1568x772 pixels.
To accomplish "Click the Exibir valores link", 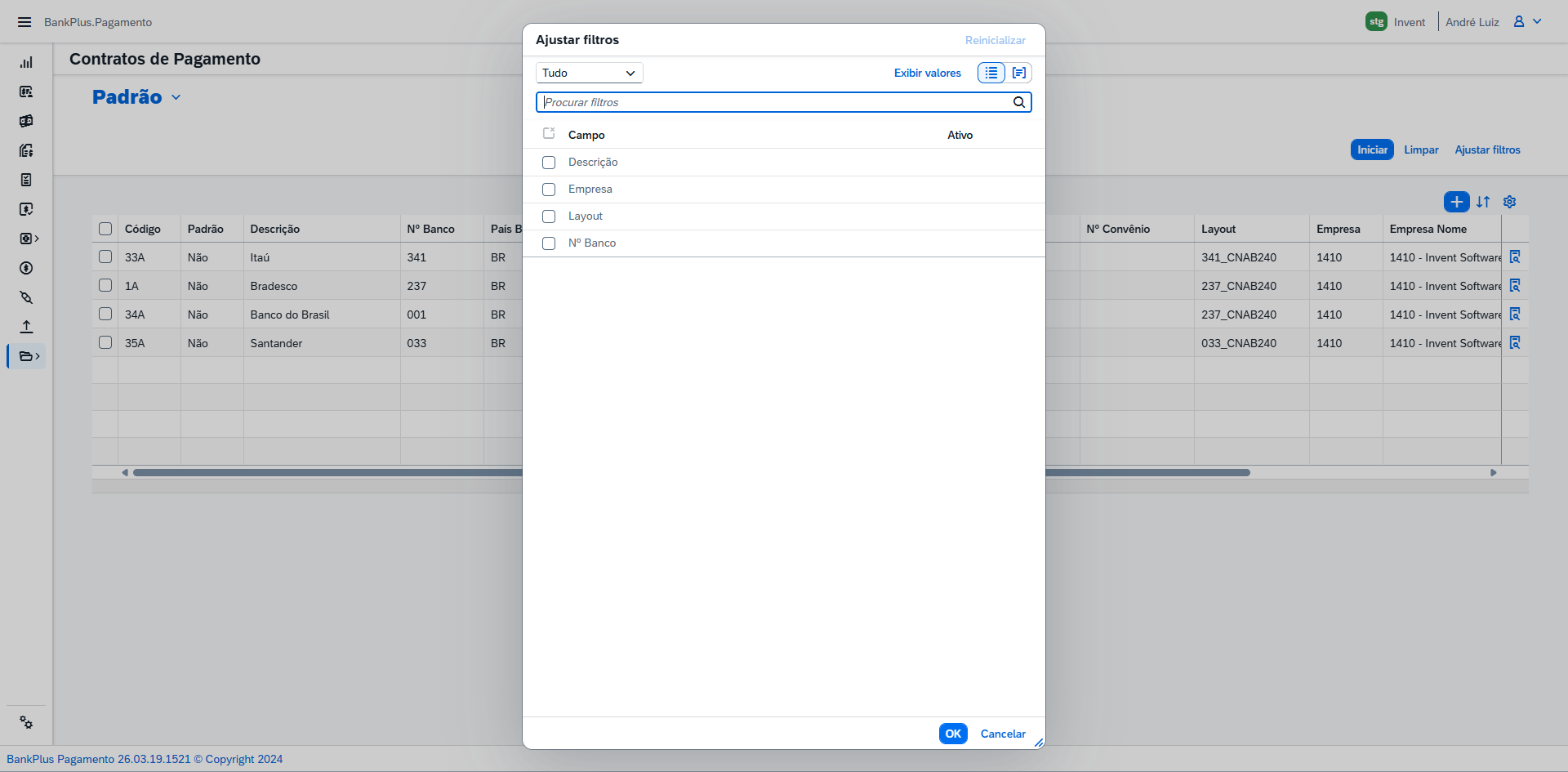I will (x=927, y=73).
